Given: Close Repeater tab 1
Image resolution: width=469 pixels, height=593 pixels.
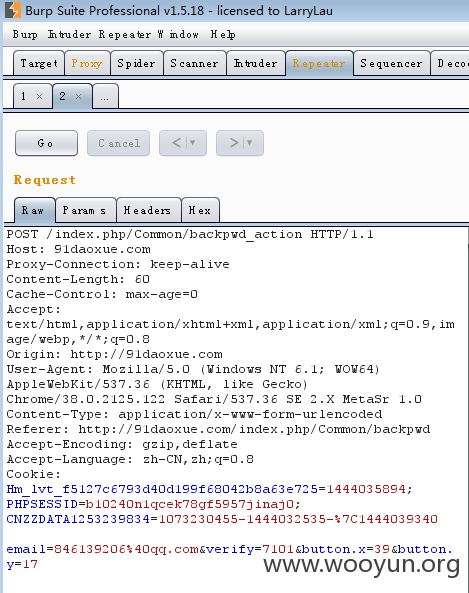Looking at the screenshot, I should [39, 96].
